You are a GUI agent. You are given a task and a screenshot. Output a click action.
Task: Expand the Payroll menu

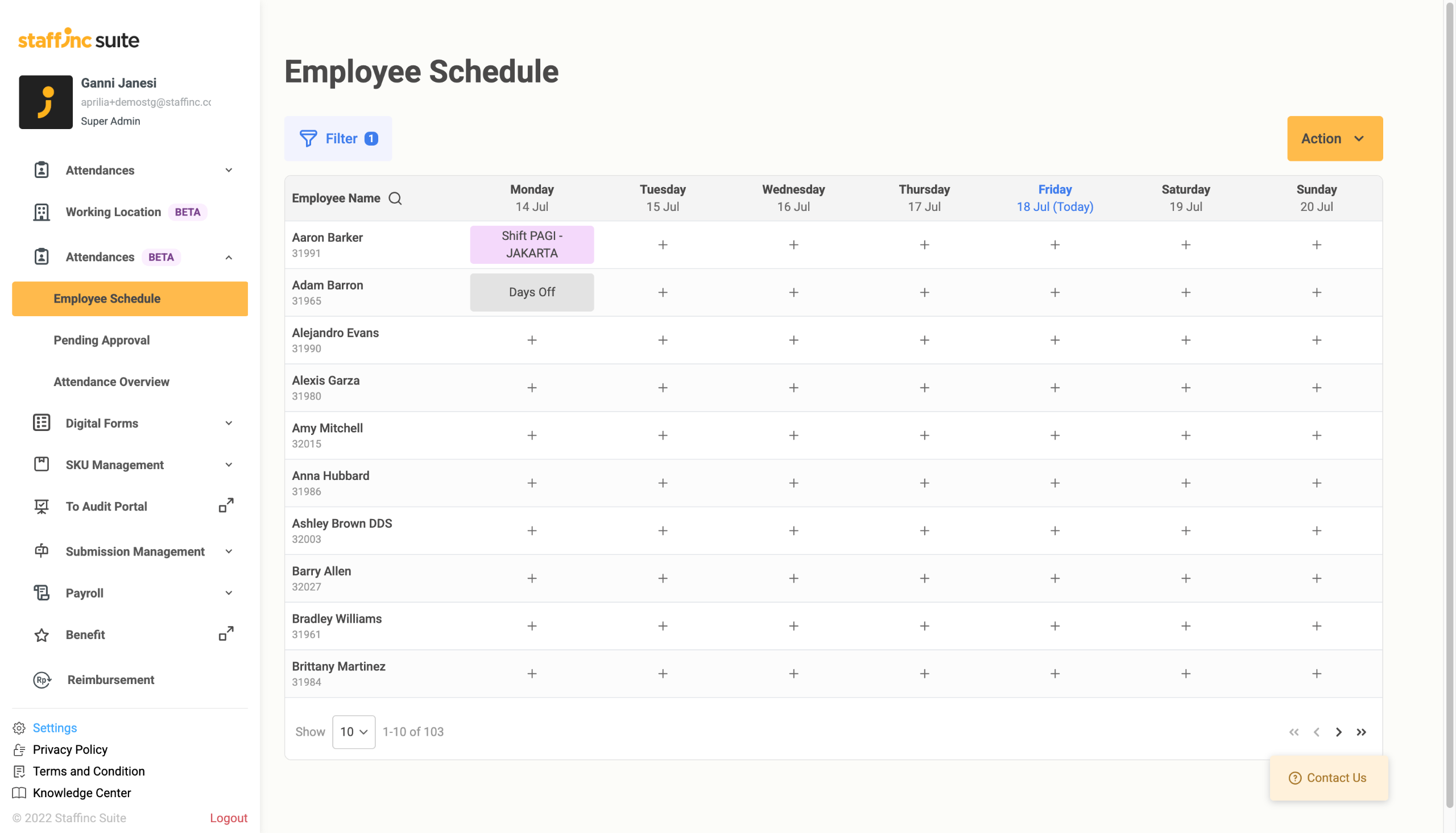tap(228, 592)
